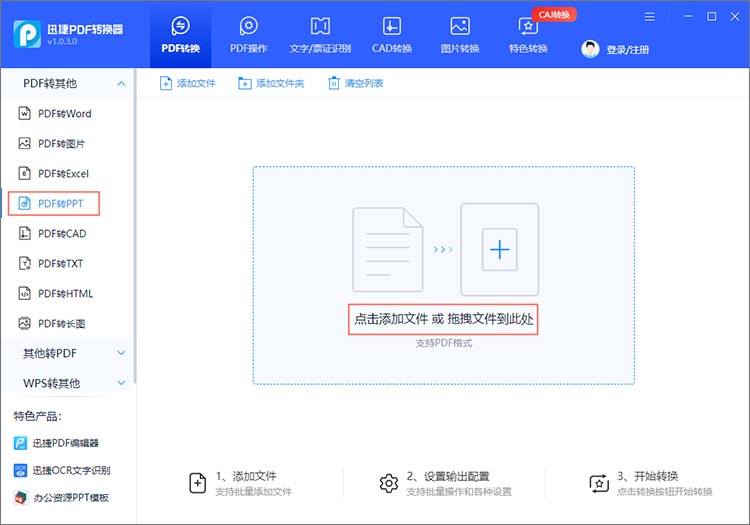
Task: Click 添加文件 toolbar button
Action: click(x=188, y=83)
